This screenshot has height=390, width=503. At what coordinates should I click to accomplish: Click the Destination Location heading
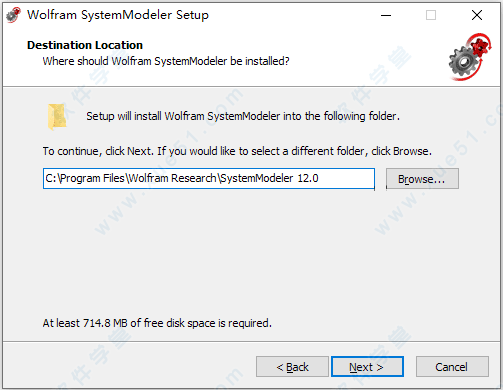[85, 45]
